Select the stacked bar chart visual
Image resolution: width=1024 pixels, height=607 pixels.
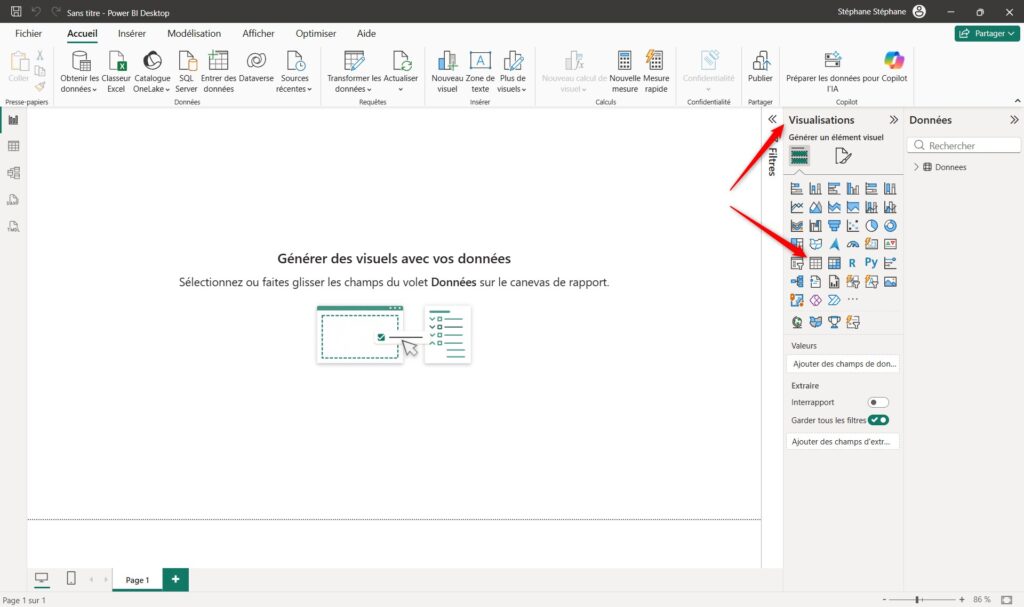click(797, 189)
